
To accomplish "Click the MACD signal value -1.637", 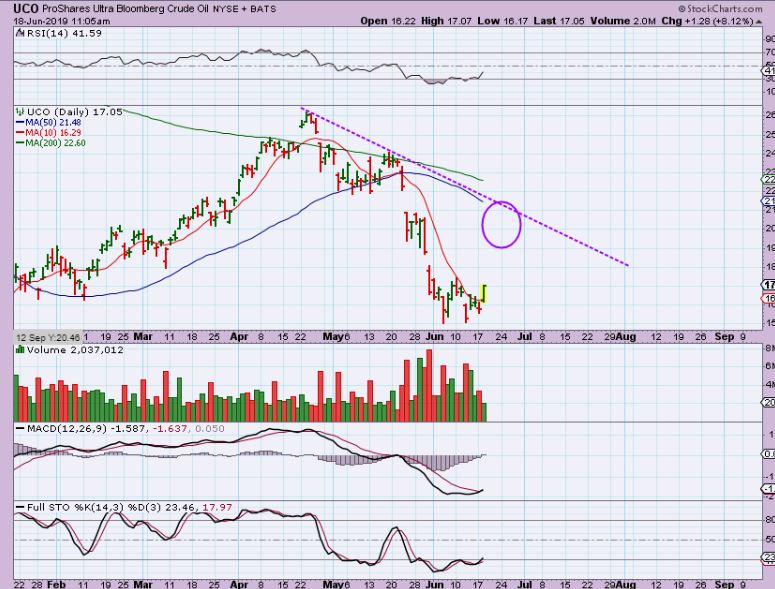I will click(x=170, y=429).
